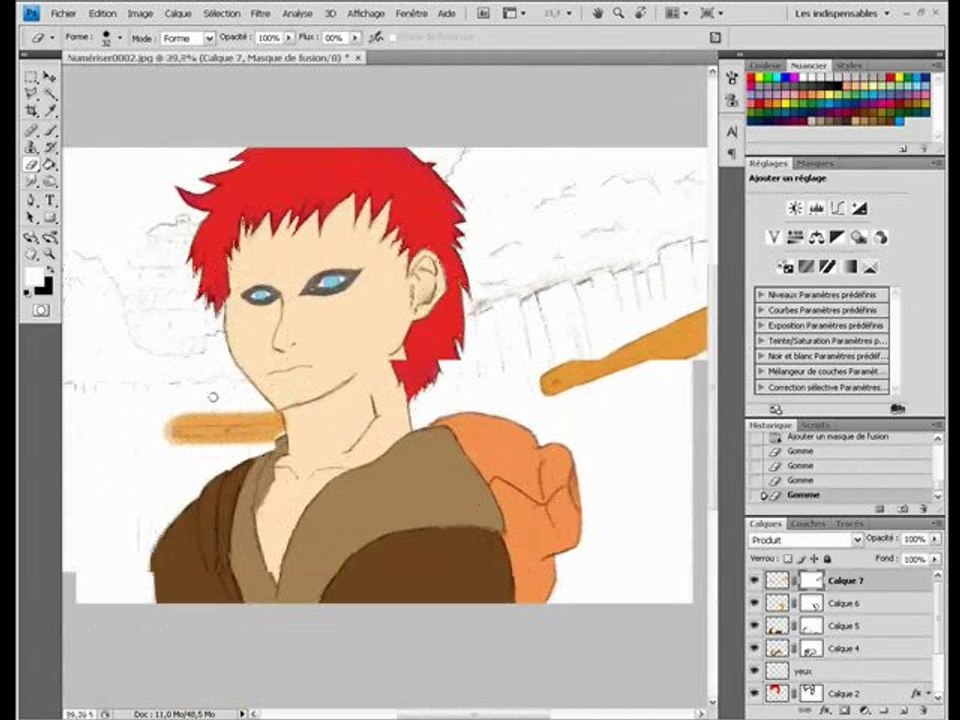Select the Pen tool

coord(31,200)
